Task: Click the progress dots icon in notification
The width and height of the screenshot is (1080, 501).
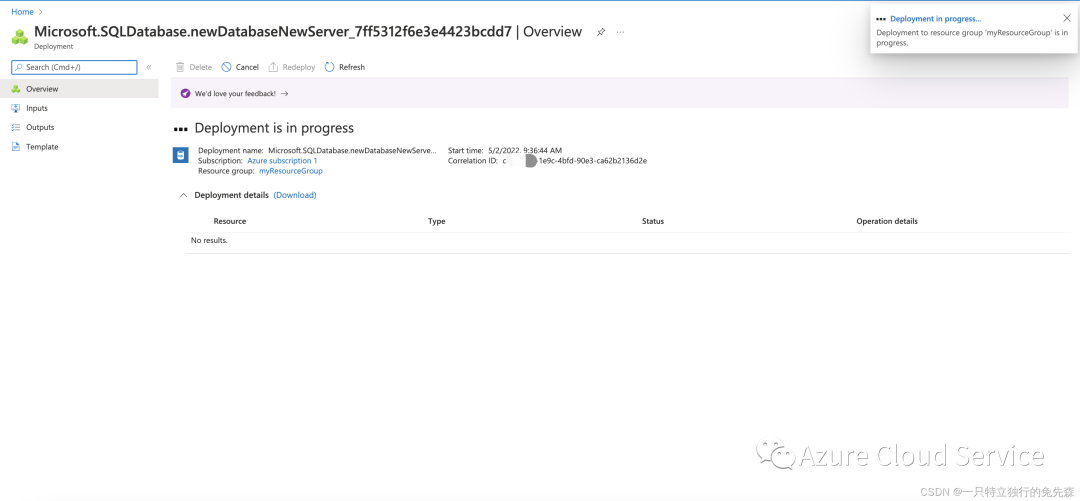Action: [881, 19]
